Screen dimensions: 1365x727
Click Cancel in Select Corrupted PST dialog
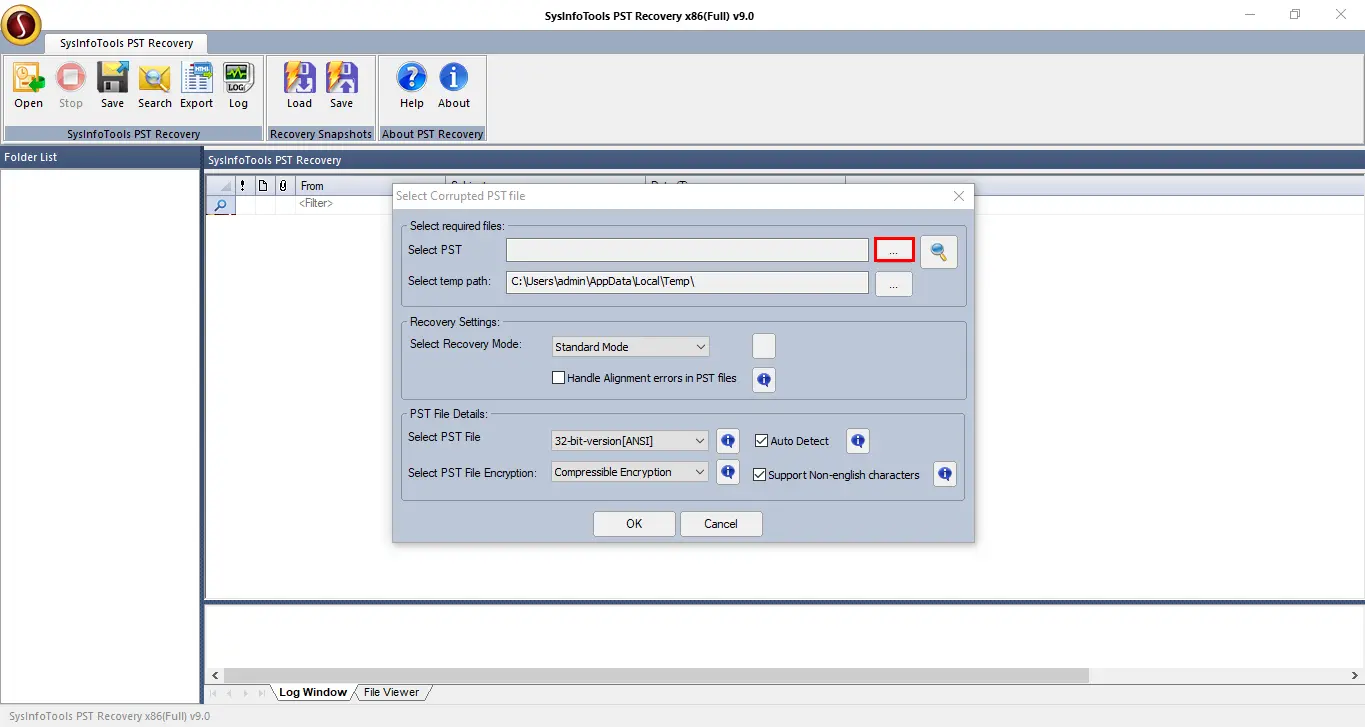[721, 524]
